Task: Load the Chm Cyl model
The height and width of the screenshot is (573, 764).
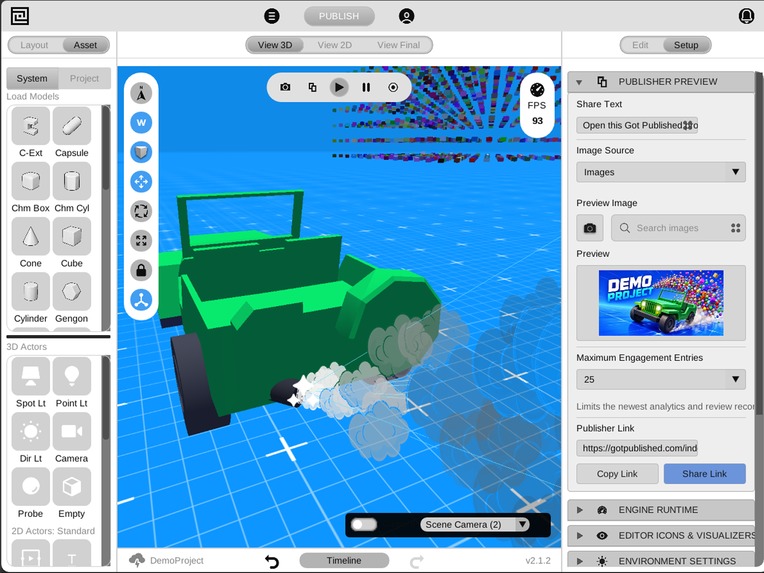Action: [x=72, y=181]
